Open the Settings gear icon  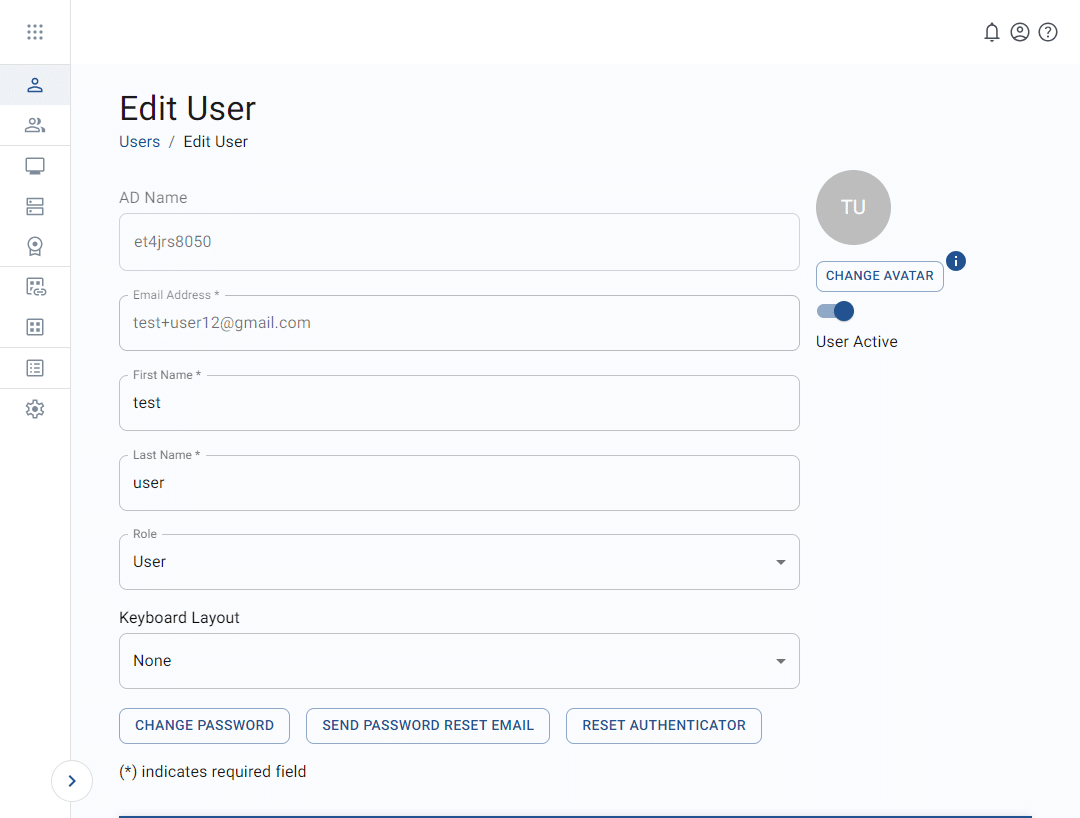point(35,408)
